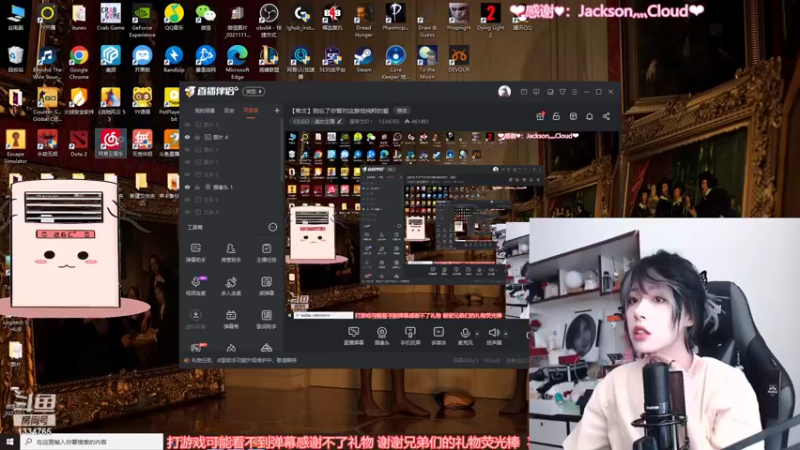Open the 歌词助手 lyrics assistant tool
Viewport: 800px width, 450px height.
click(266, 319)
